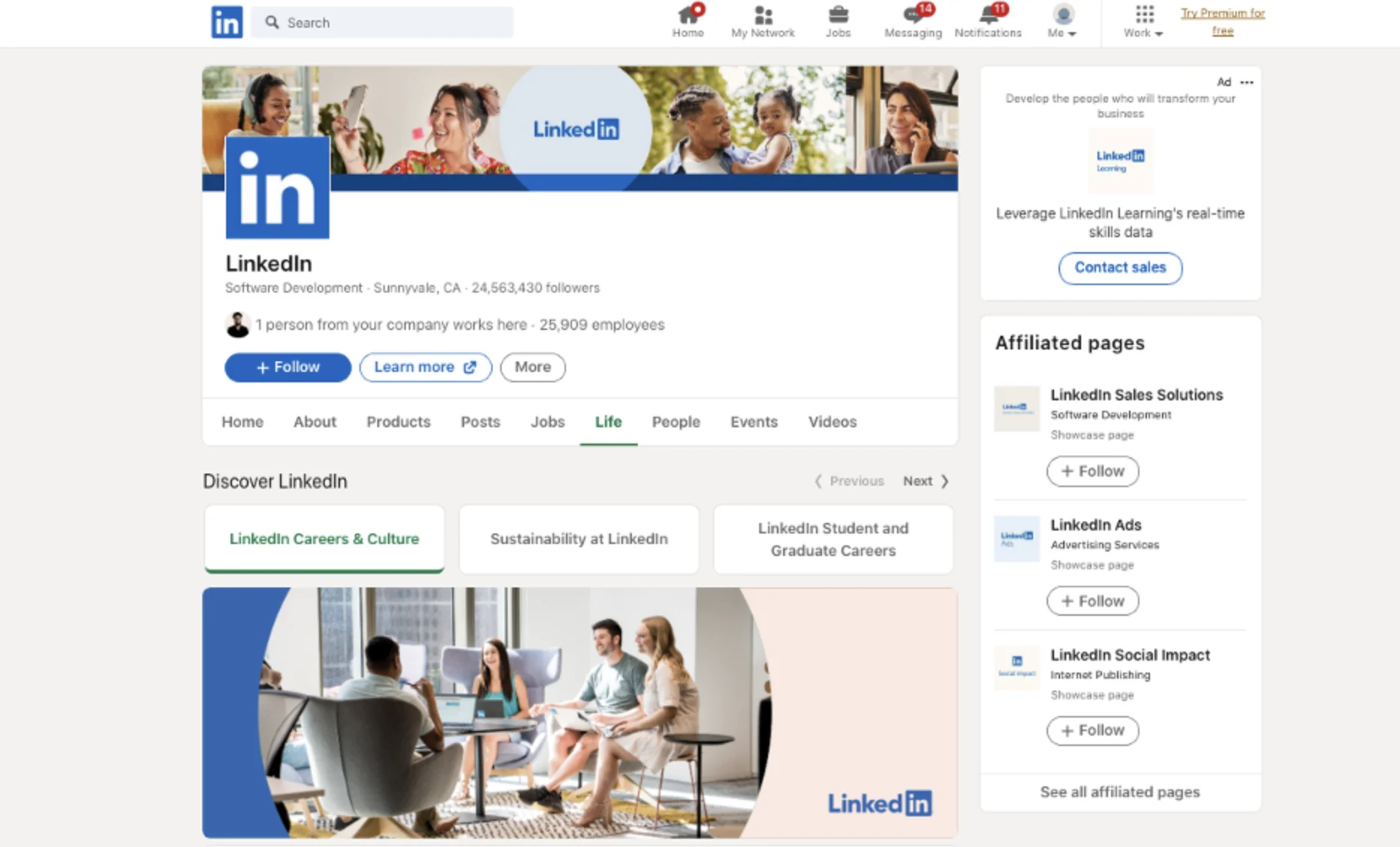1400x847 pixels.
Task: Click Previous in Discover LinkedIn
Action: (849, 481)
